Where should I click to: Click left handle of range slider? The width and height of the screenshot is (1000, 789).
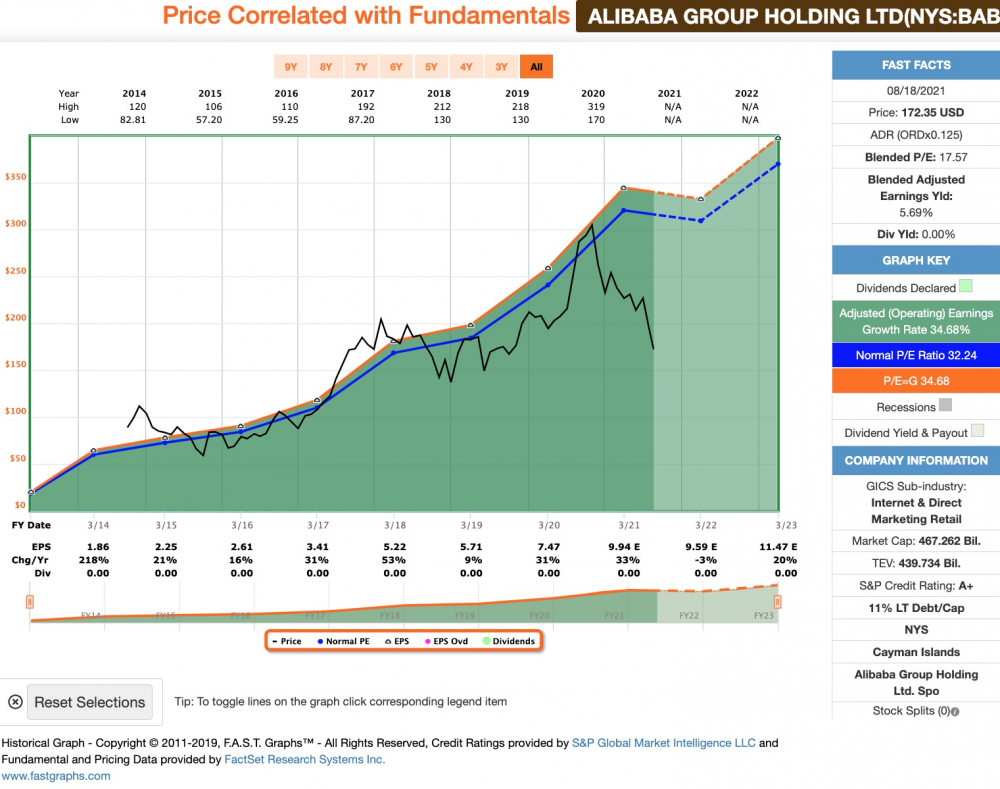pyautogui.click(x=30, y=601)
